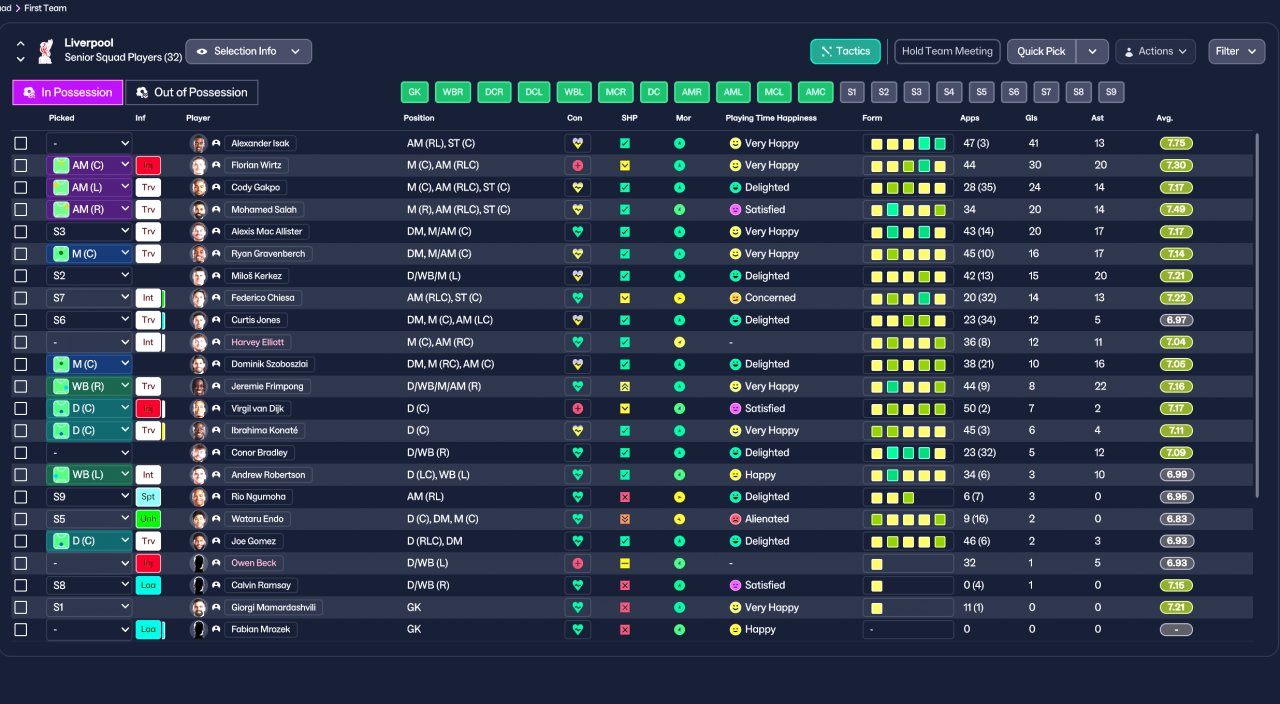Click Giorgi Mamardashvili's red sharpness icon

(x=625, y=608)
